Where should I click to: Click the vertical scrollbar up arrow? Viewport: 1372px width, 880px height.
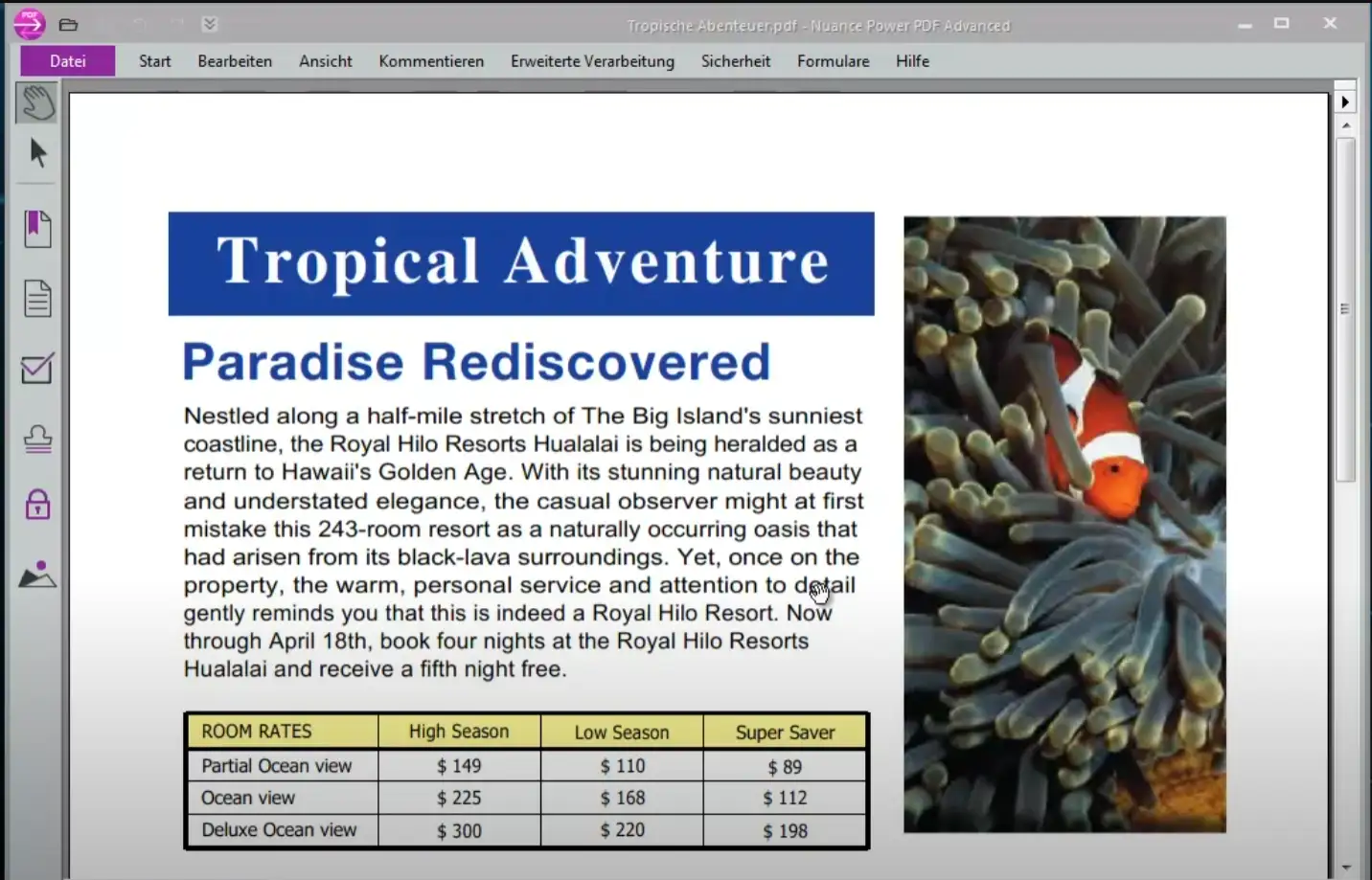[x=1346, y=125]
